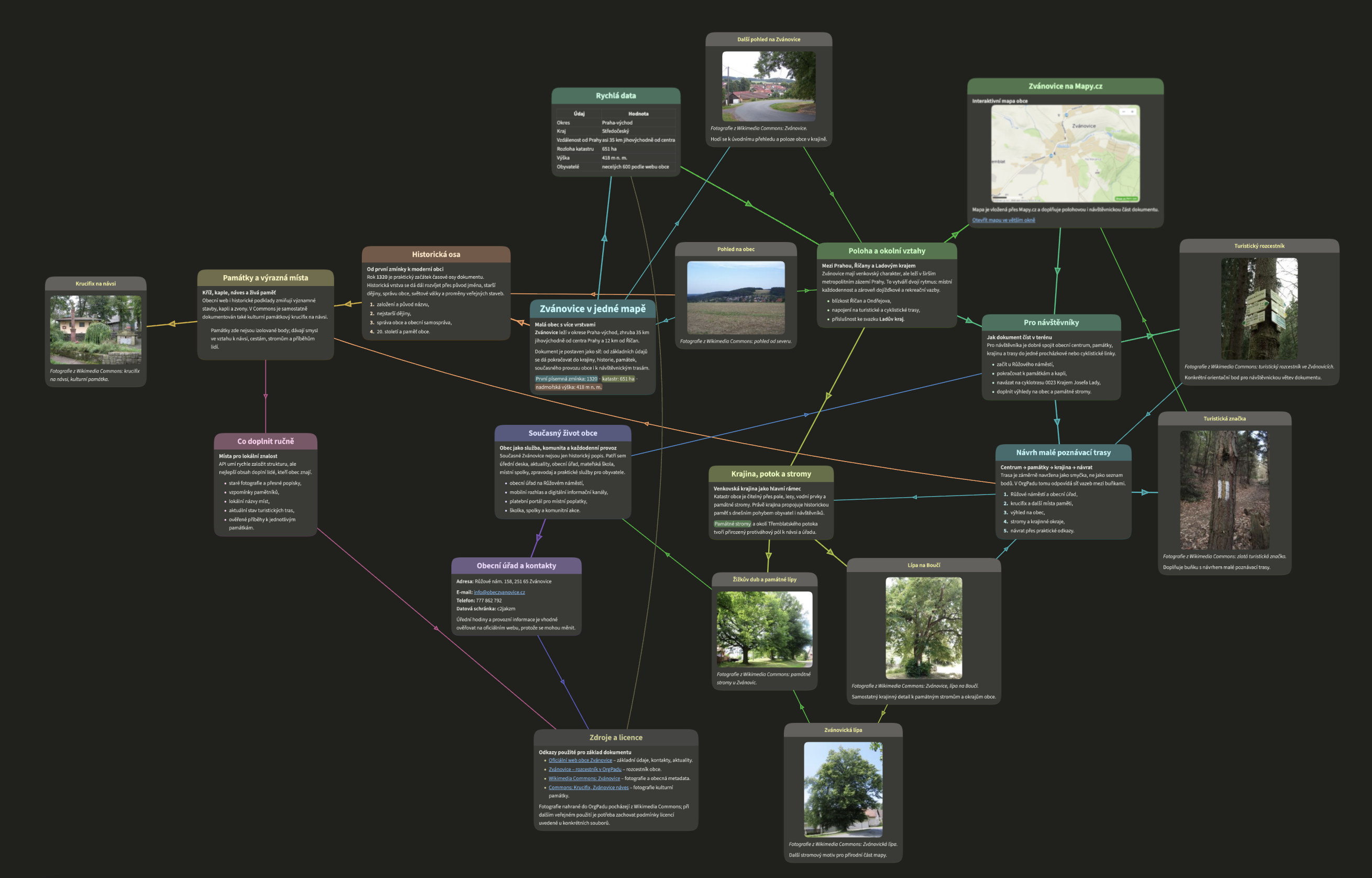Open the Krucifix na návsi photo

[96, 330]
